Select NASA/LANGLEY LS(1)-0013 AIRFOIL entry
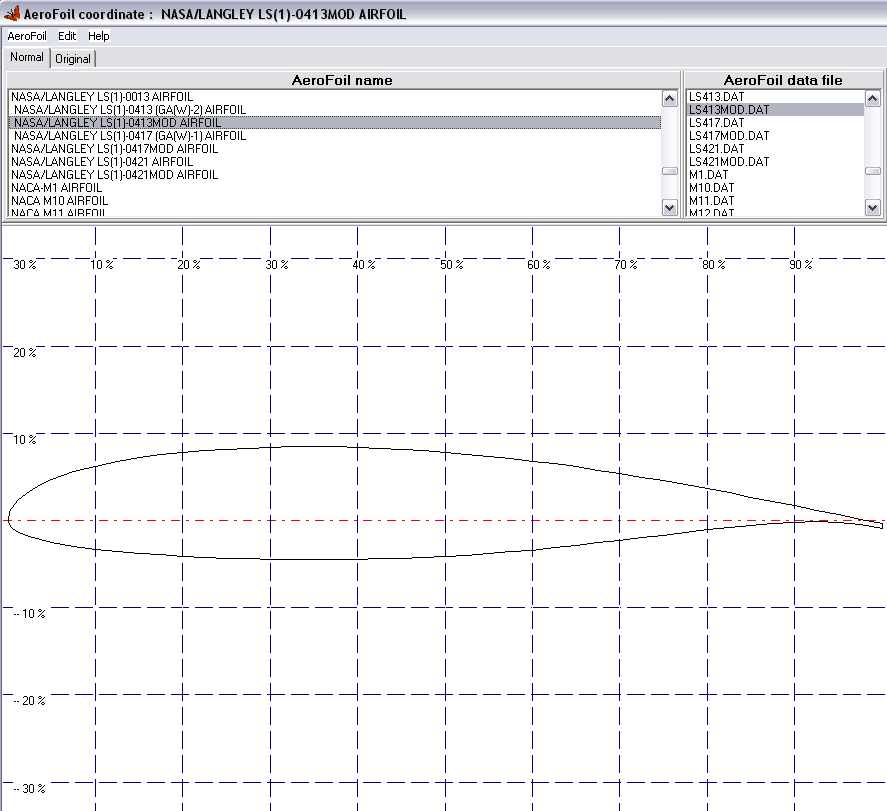The width and height of the screenshot is (887, 811). (102, 97)
